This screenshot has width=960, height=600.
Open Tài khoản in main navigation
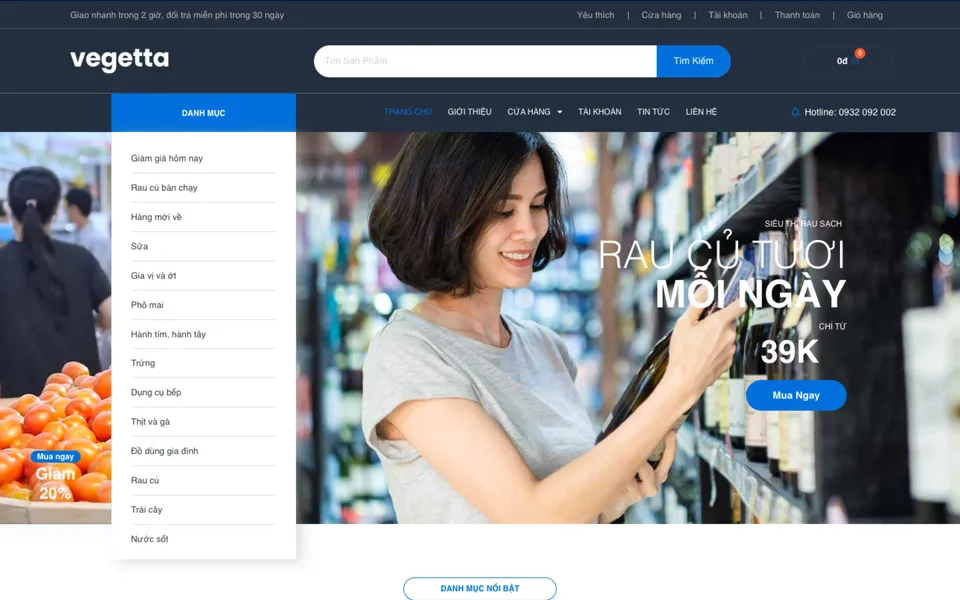tap(600, 111)
